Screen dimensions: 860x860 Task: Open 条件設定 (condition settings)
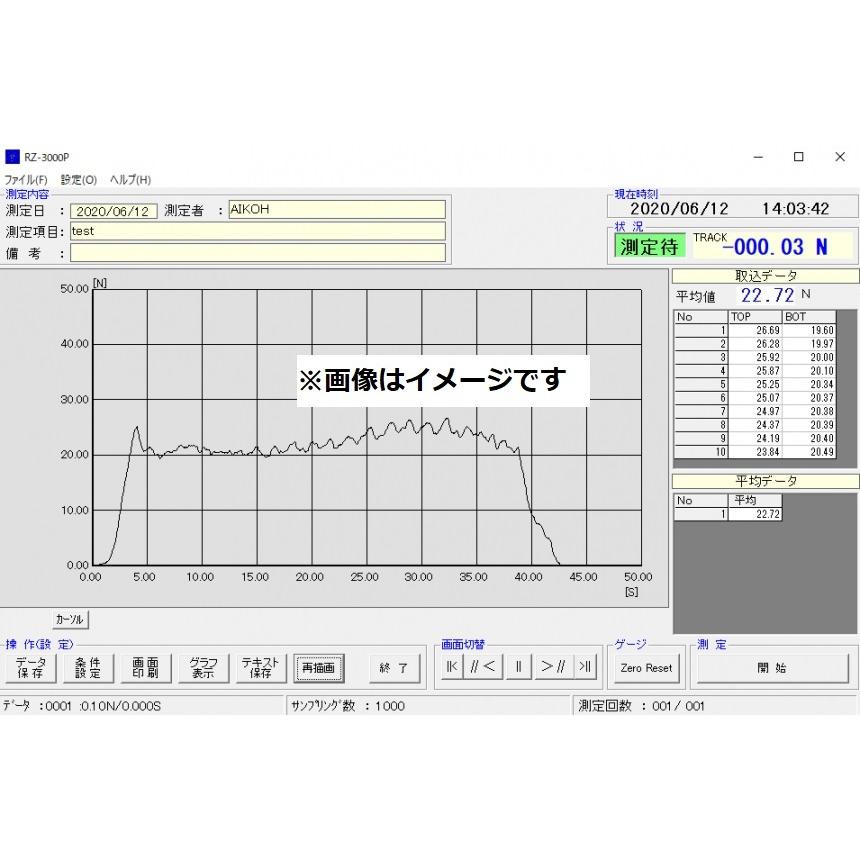point(88,668)
